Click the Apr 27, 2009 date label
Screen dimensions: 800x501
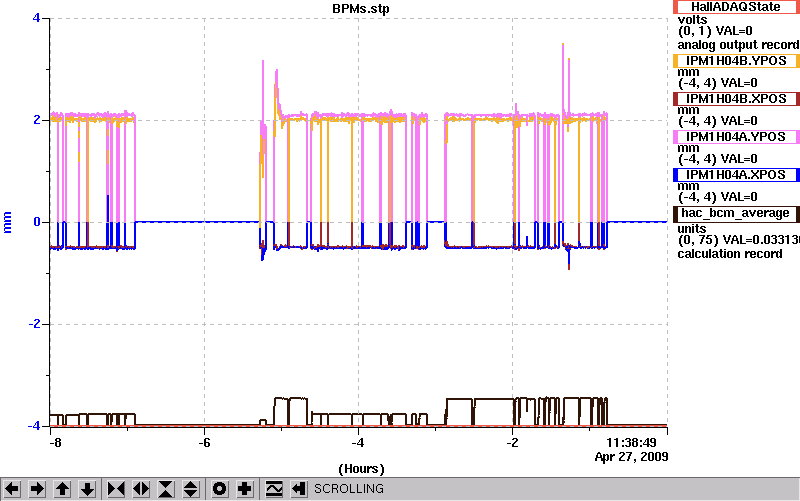point(631,457)
